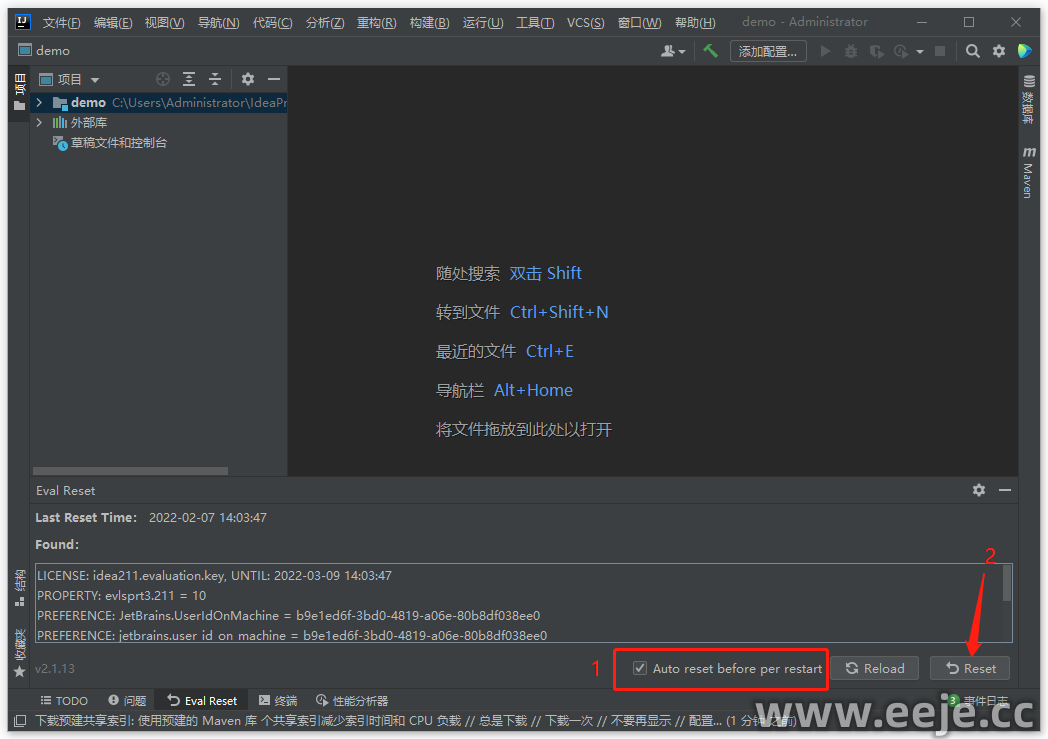Open IDE settings gear in top toolbar

[998, 51]
